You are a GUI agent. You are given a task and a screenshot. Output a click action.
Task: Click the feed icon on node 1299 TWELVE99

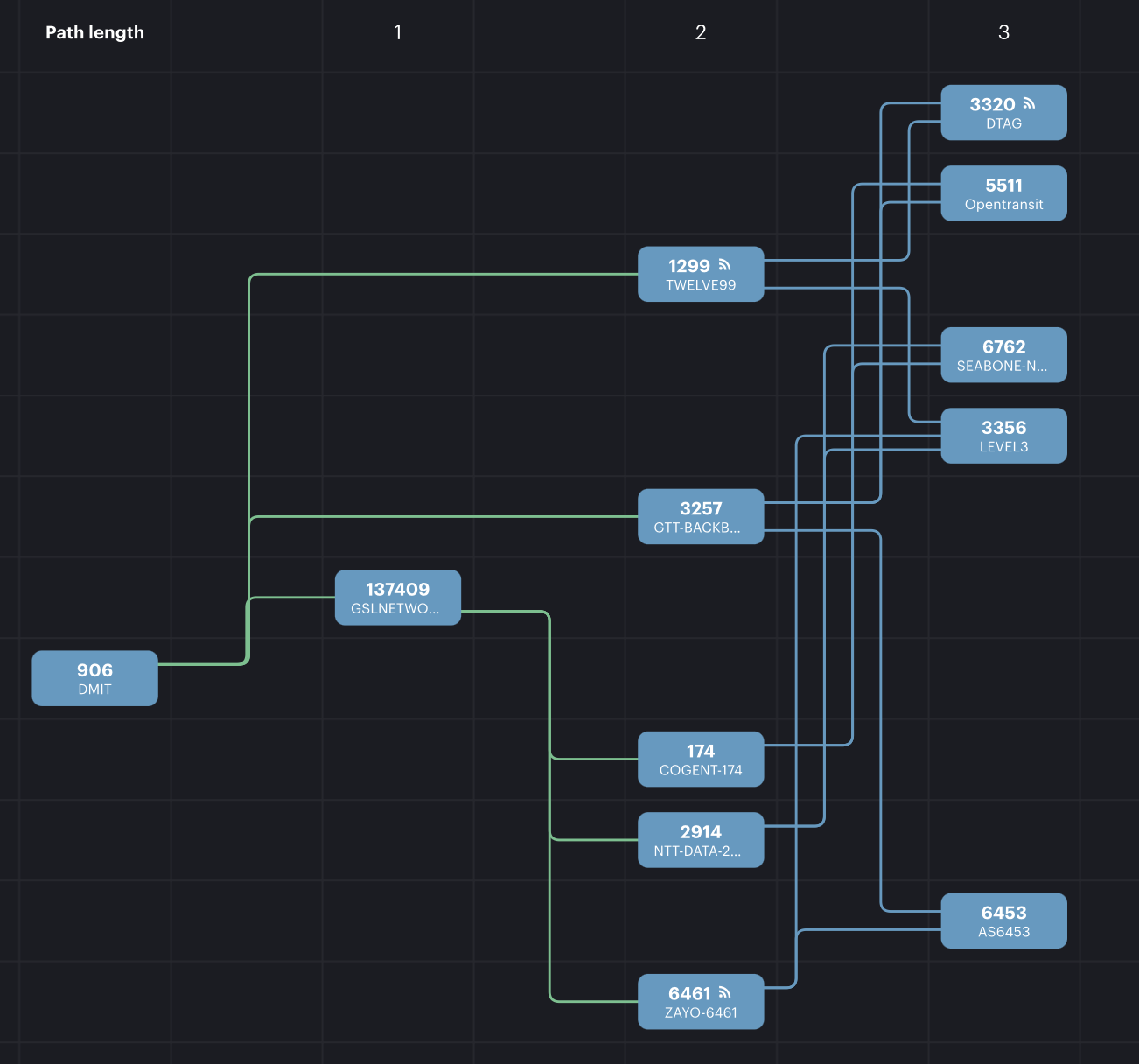tap(724, 265)
